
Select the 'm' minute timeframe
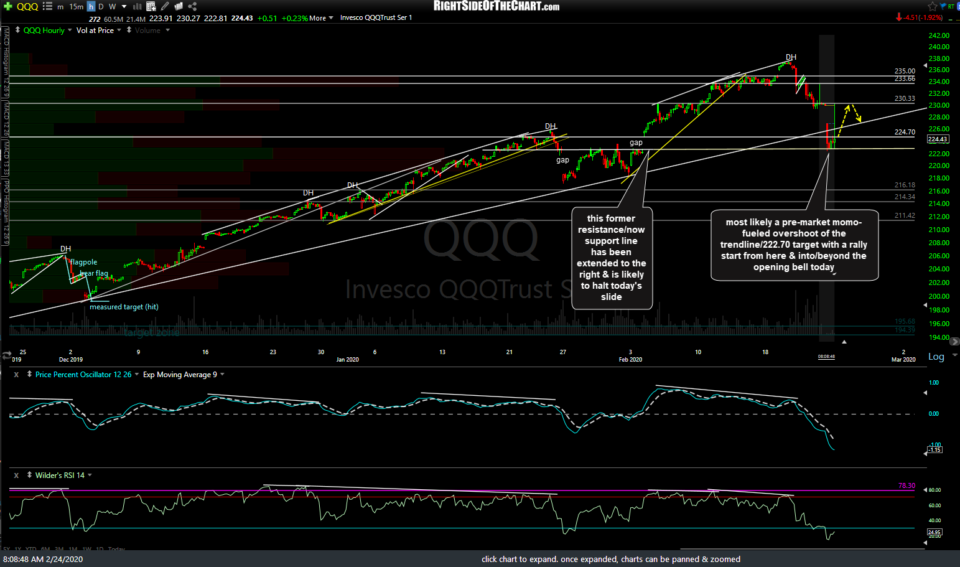click(60, 7)
